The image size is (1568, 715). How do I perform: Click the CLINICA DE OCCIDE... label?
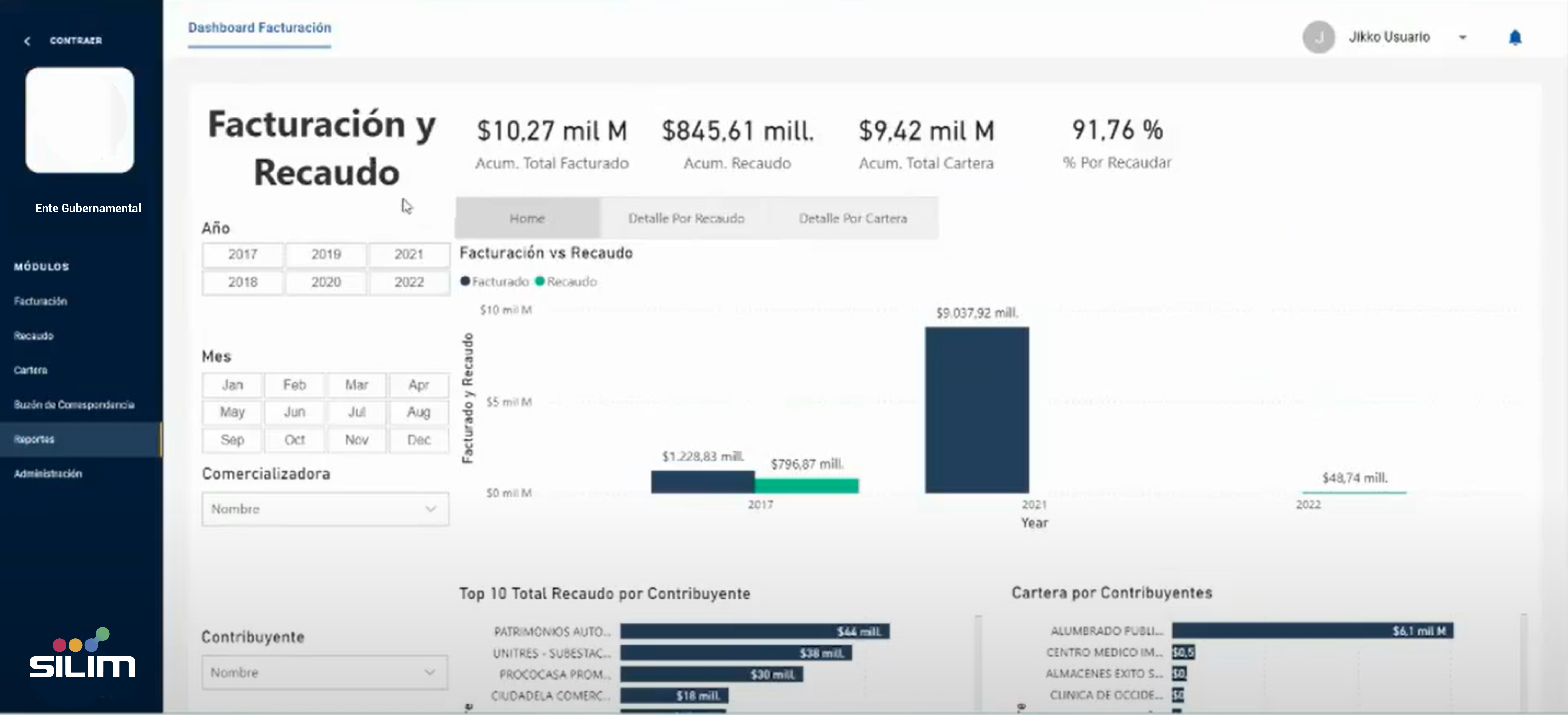pos(1107,695)
